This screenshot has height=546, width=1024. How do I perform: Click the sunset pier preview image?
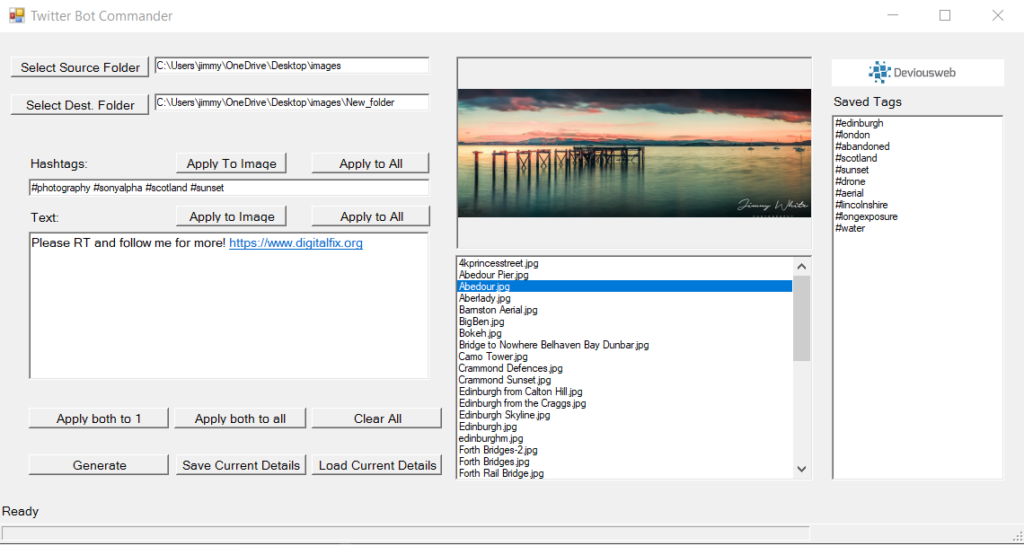tap(633, 153)
